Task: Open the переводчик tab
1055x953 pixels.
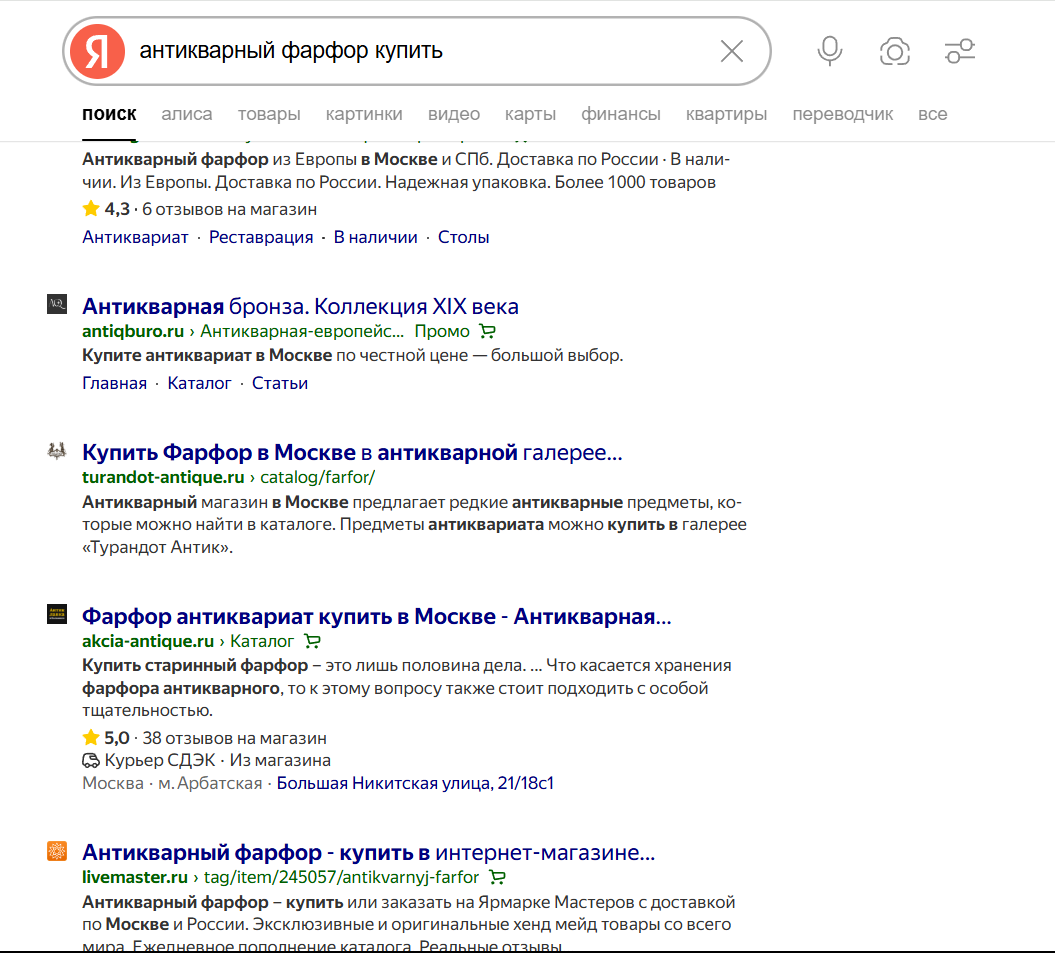Action: pos(842,114)
